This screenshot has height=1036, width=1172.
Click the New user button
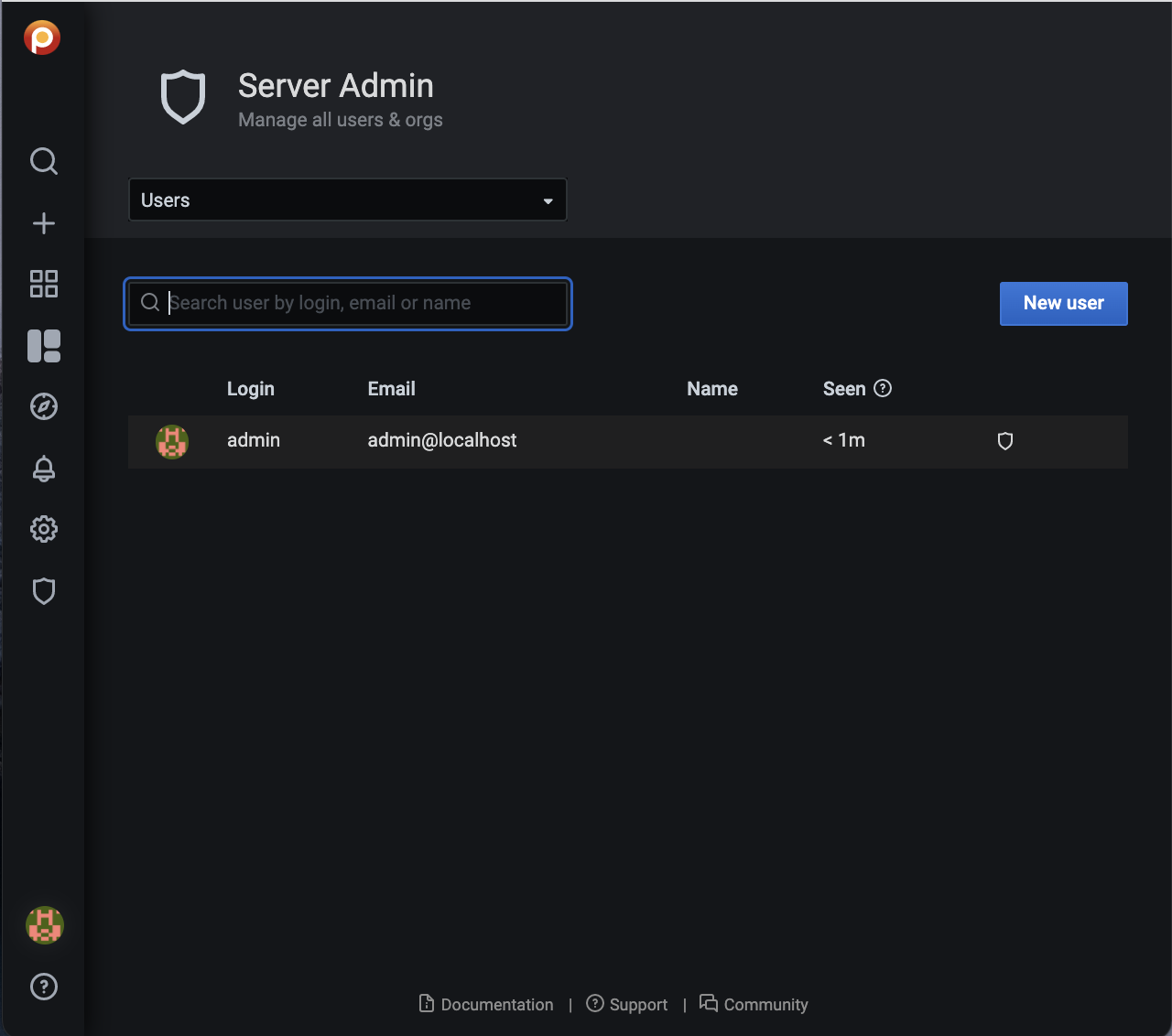point(1063,303)
